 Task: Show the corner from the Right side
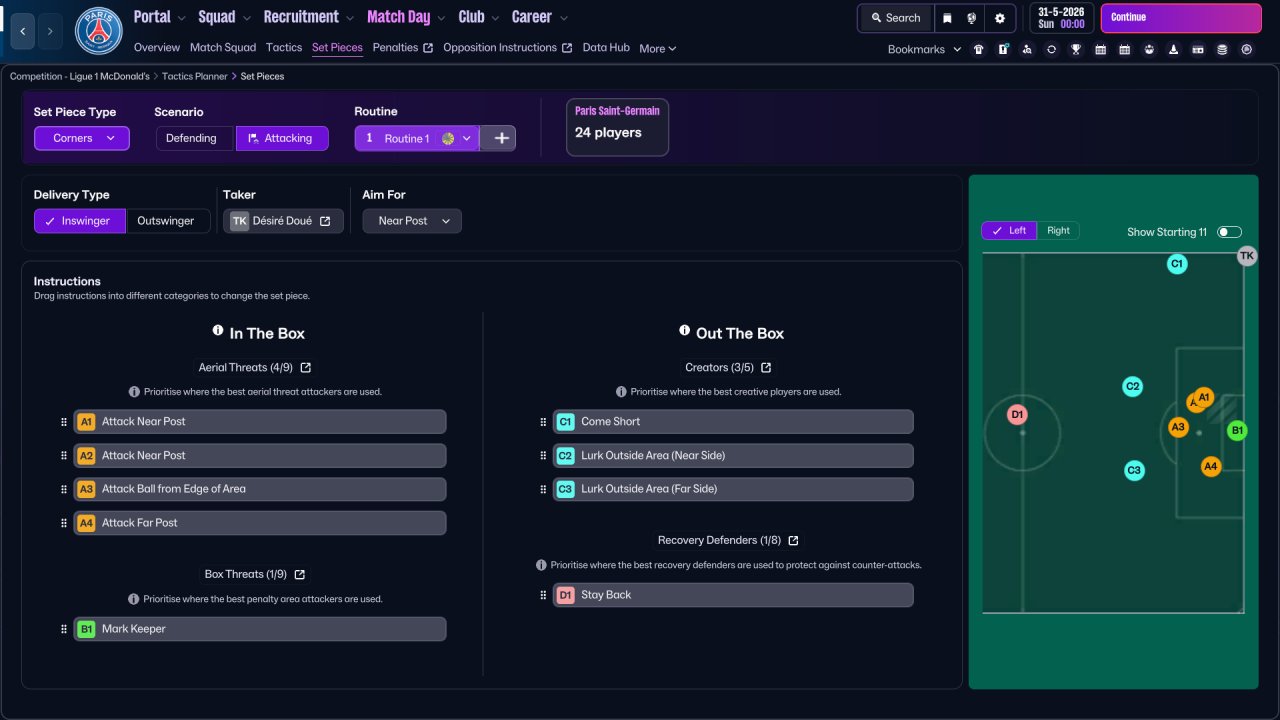(x=1058, y=231)
